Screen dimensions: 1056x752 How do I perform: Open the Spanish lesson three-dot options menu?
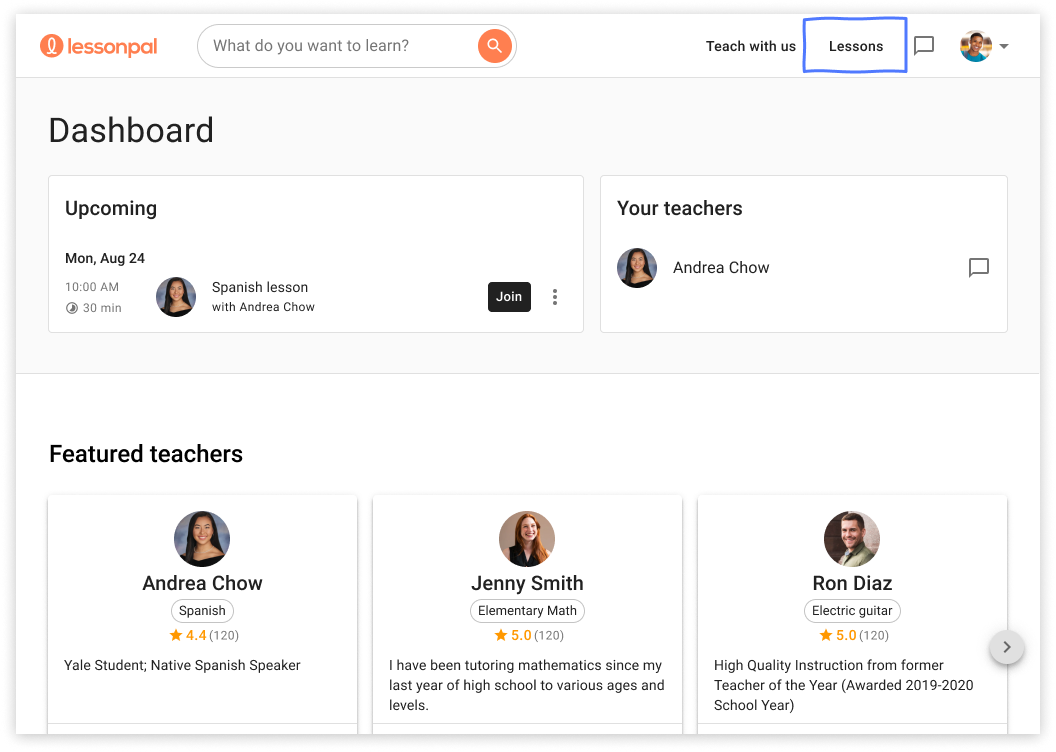(555, 297)
